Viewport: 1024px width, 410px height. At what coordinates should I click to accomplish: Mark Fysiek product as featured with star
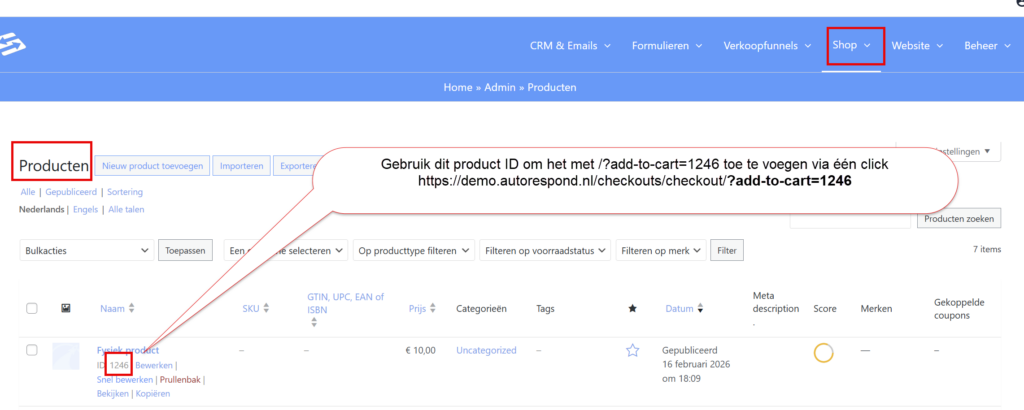click(632, 351)
